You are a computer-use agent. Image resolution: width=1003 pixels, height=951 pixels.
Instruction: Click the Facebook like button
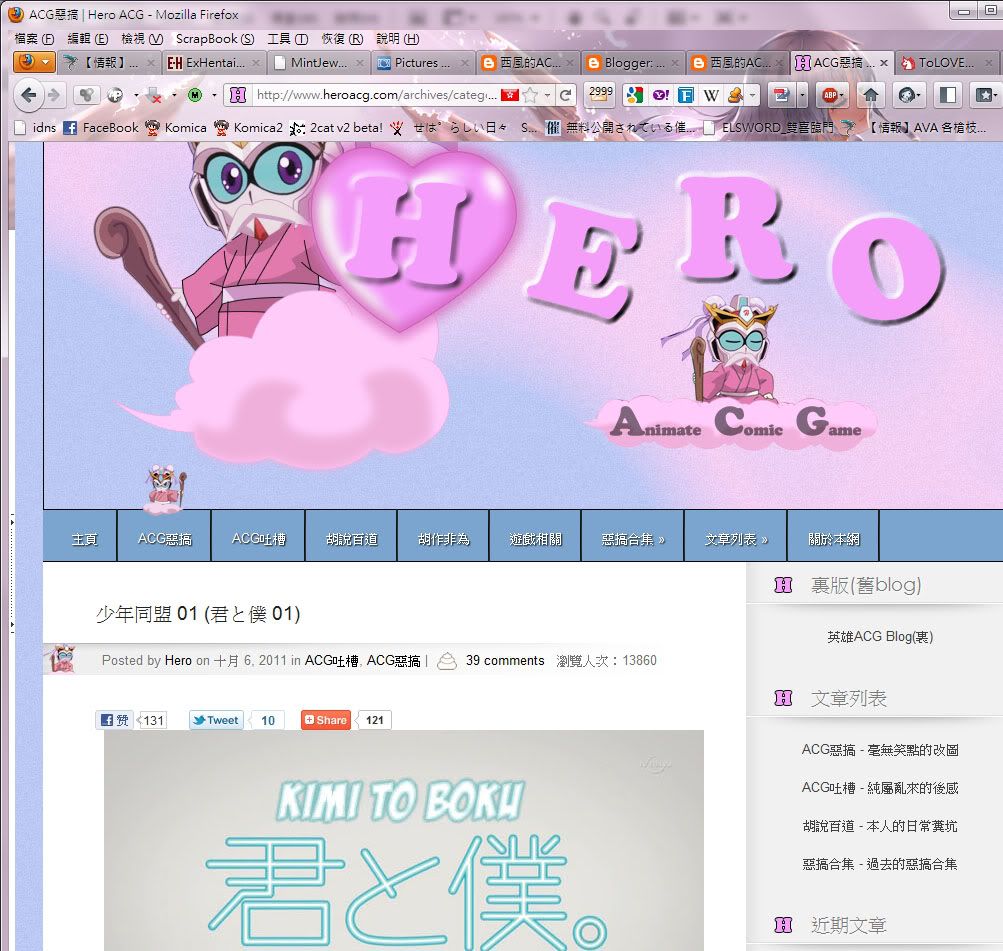[x=115, y=720]
